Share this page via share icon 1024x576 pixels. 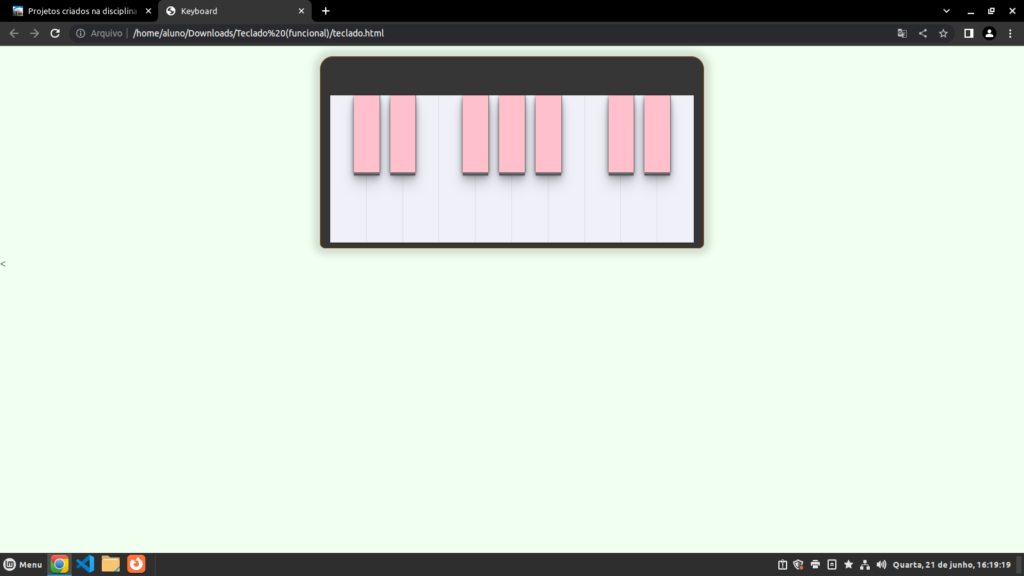click(x=923, y=33)
